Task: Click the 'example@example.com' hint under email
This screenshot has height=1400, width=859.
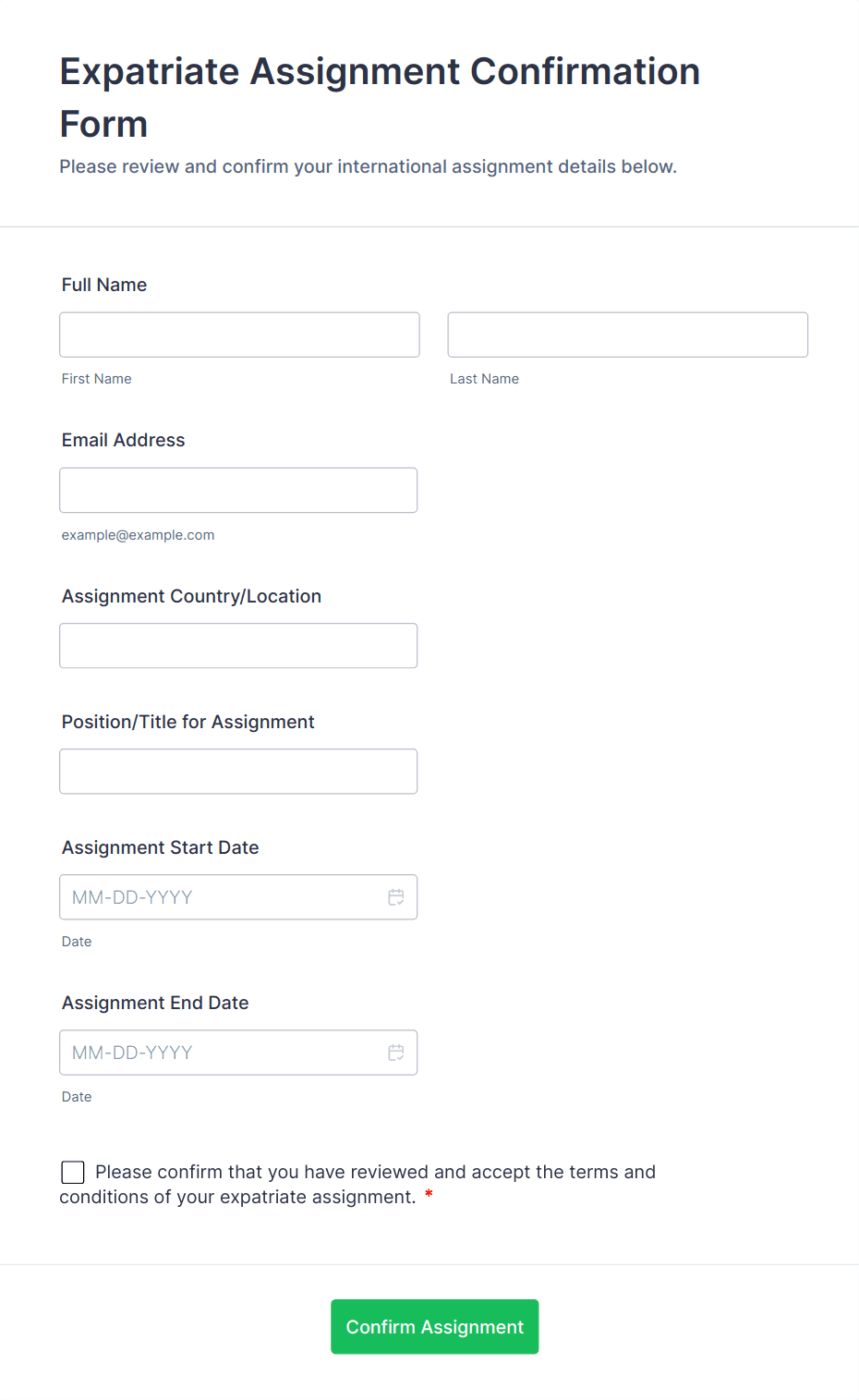Action: click(138, 535)
